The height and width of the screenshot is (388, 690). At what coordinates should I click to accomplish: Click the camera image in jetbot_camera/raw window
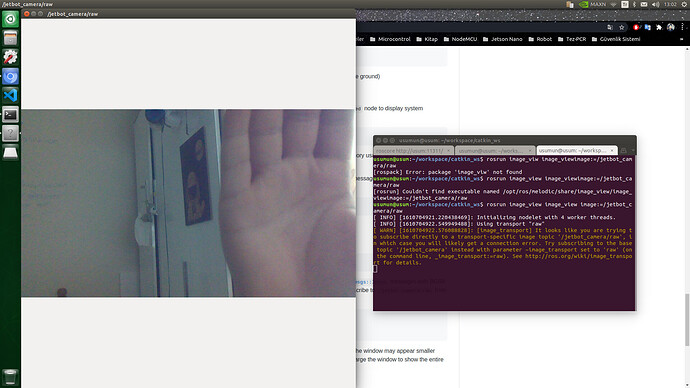[188, 203]
